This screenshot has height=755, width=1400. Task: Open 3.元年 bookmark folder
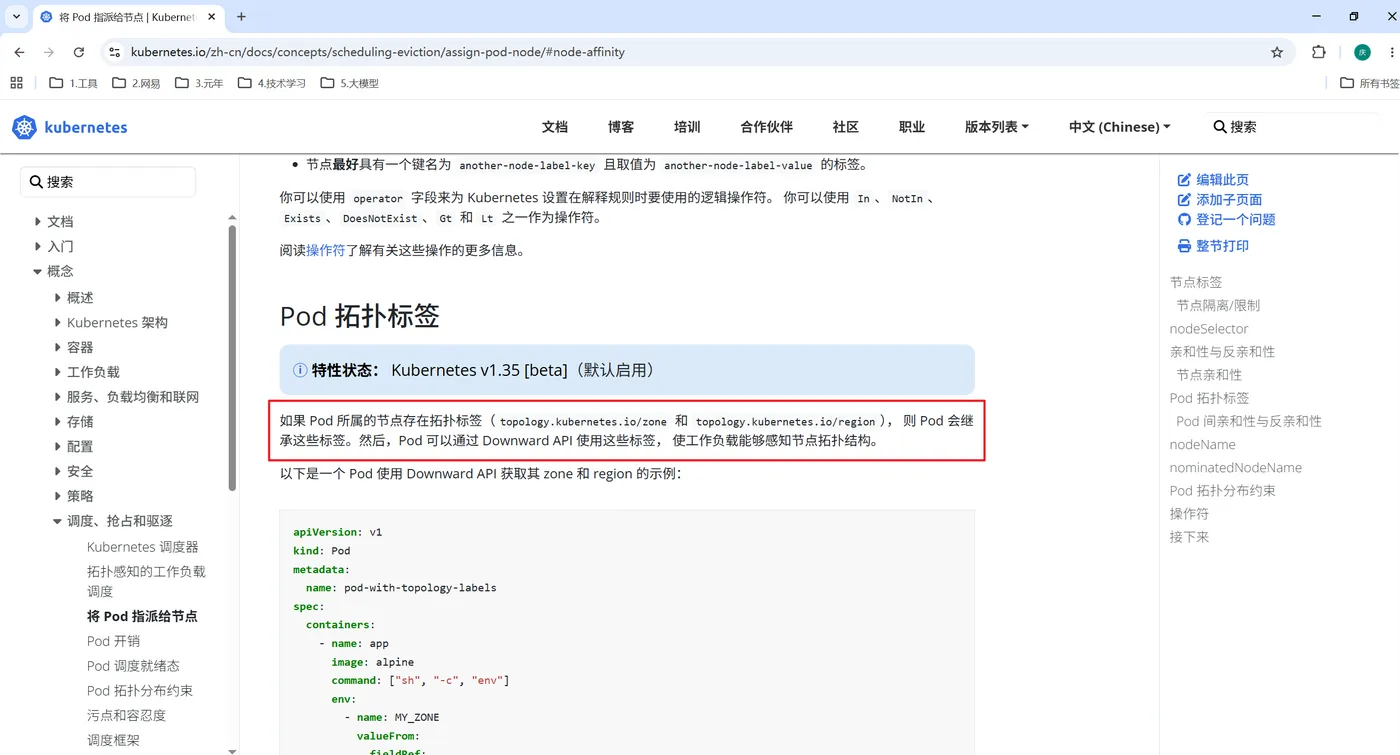tap(199, 83)
